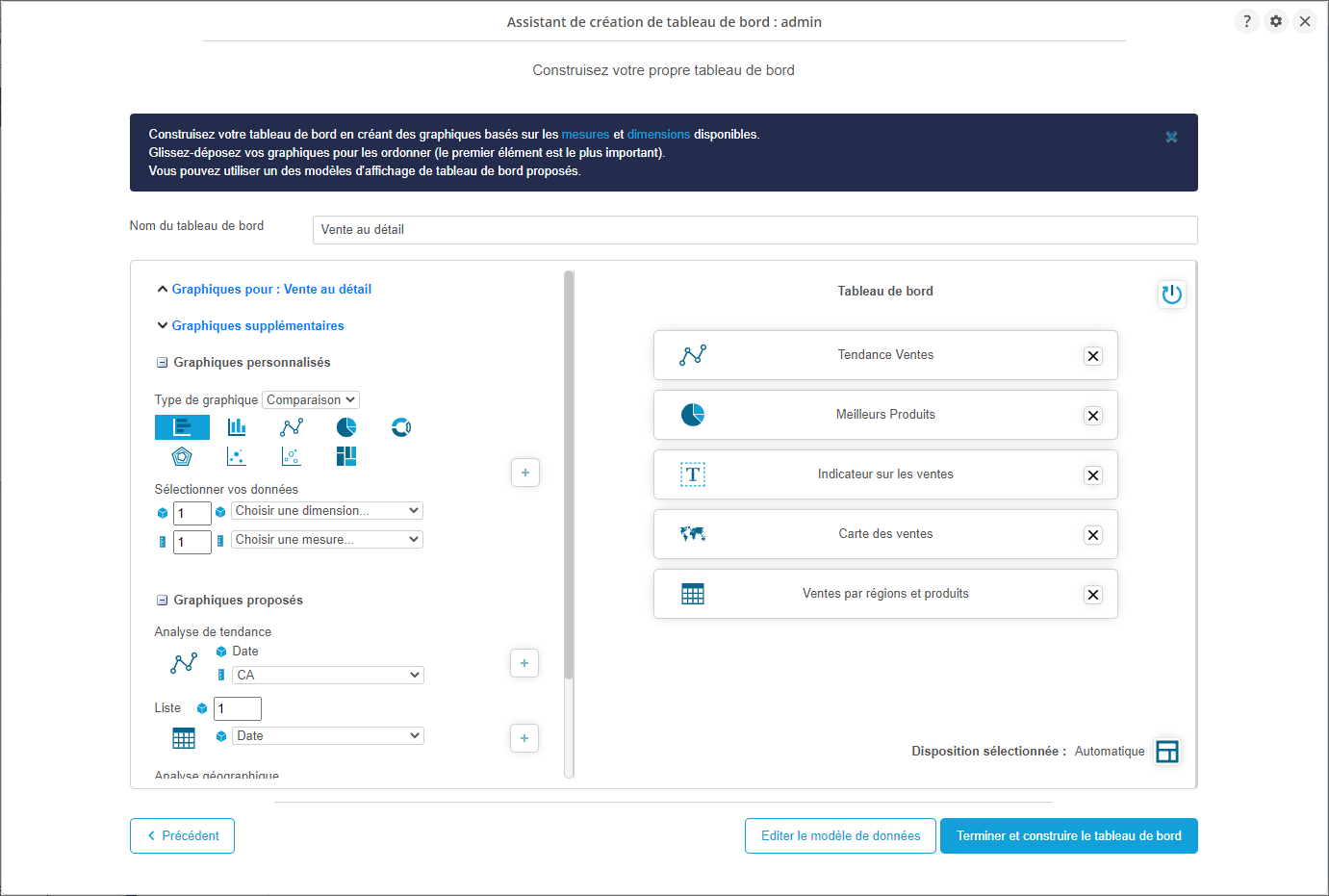Select the donut chart type icon
This screenshot has height=896, width=1329.
point(401,427)
